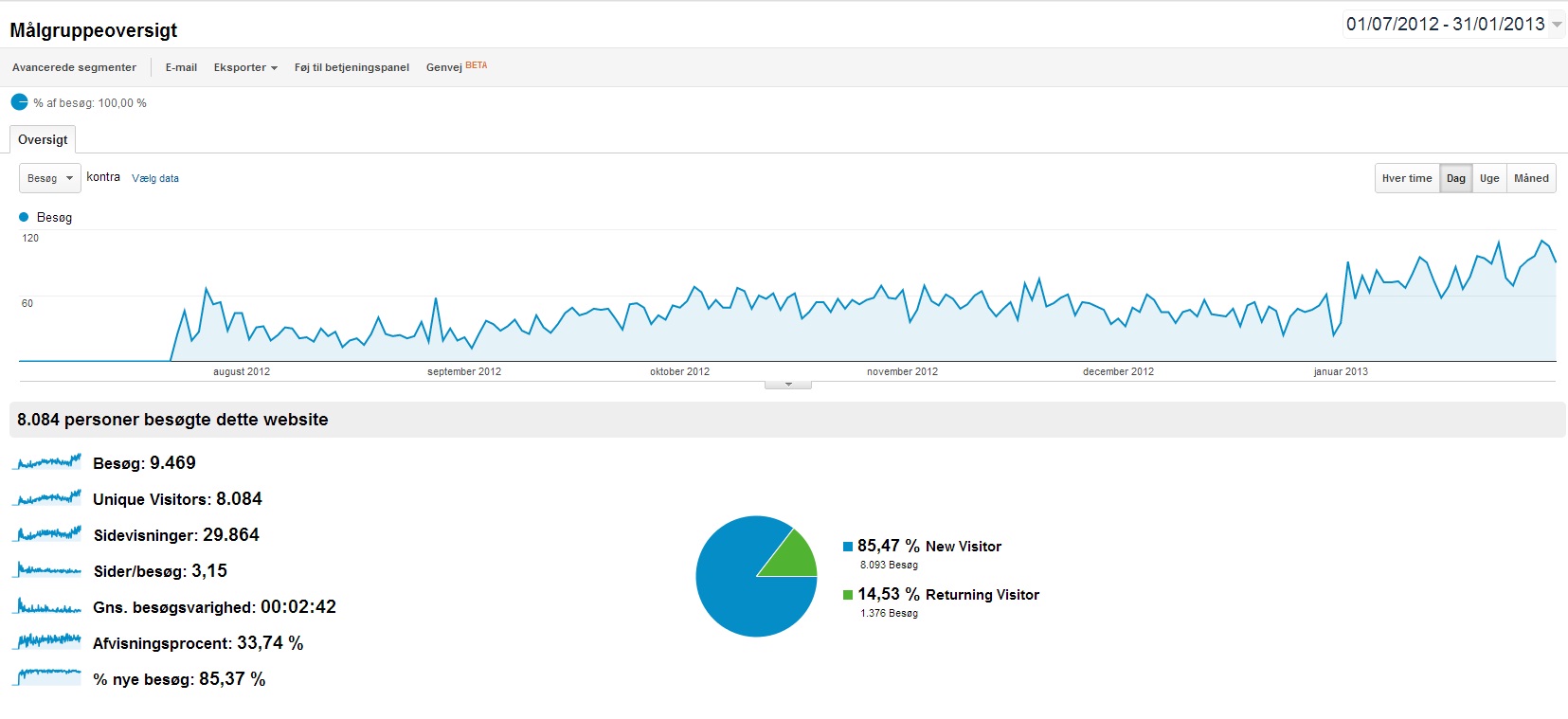Click the Vælg data link
The width and height of the screenshot is (1568, 719).
[x=155, y=178]
